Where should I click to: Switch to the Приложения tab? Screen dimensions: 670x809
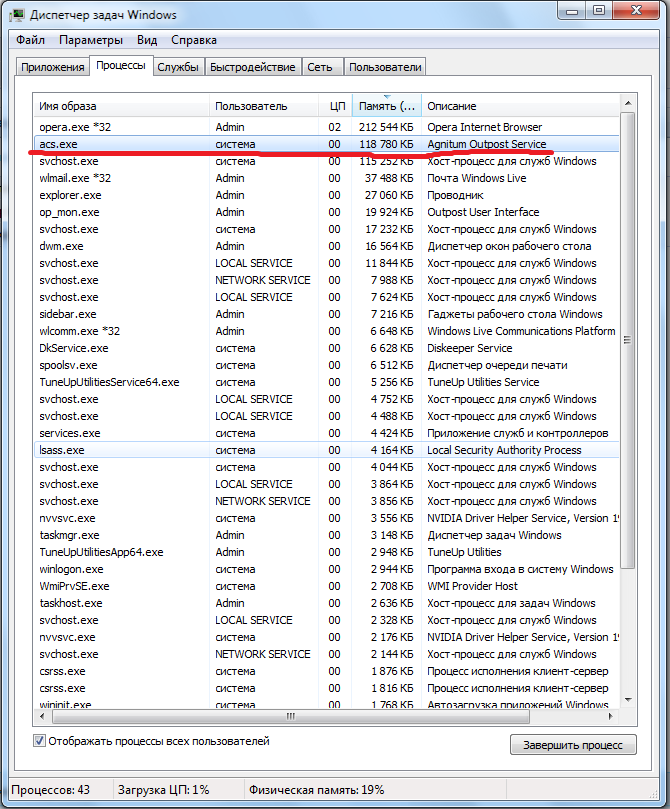pyautogui.click(x=53, y=67)
